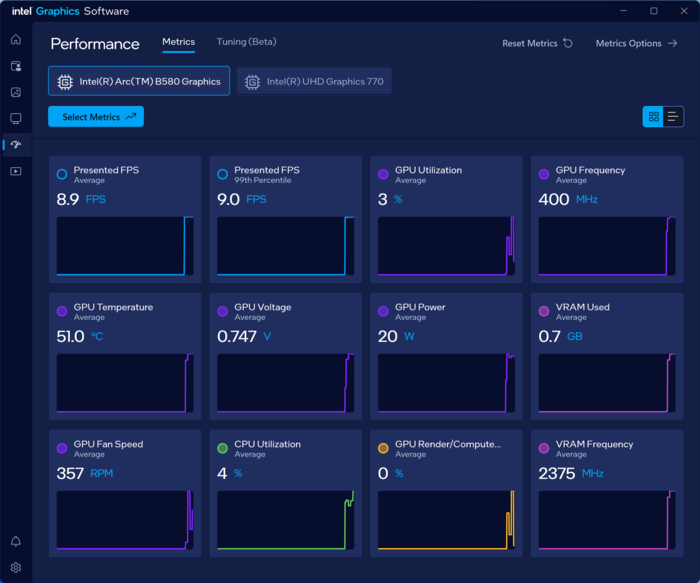Click the Performance page heading
This screenshot has height=583, width=700.
95,44
